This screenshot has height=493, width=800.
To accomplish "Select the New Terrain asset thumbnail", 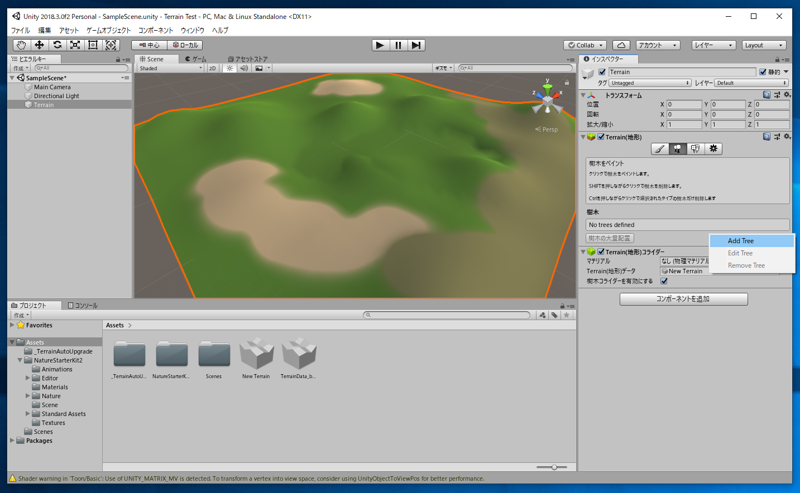I will pyautogui.click(x=256, y=353).
